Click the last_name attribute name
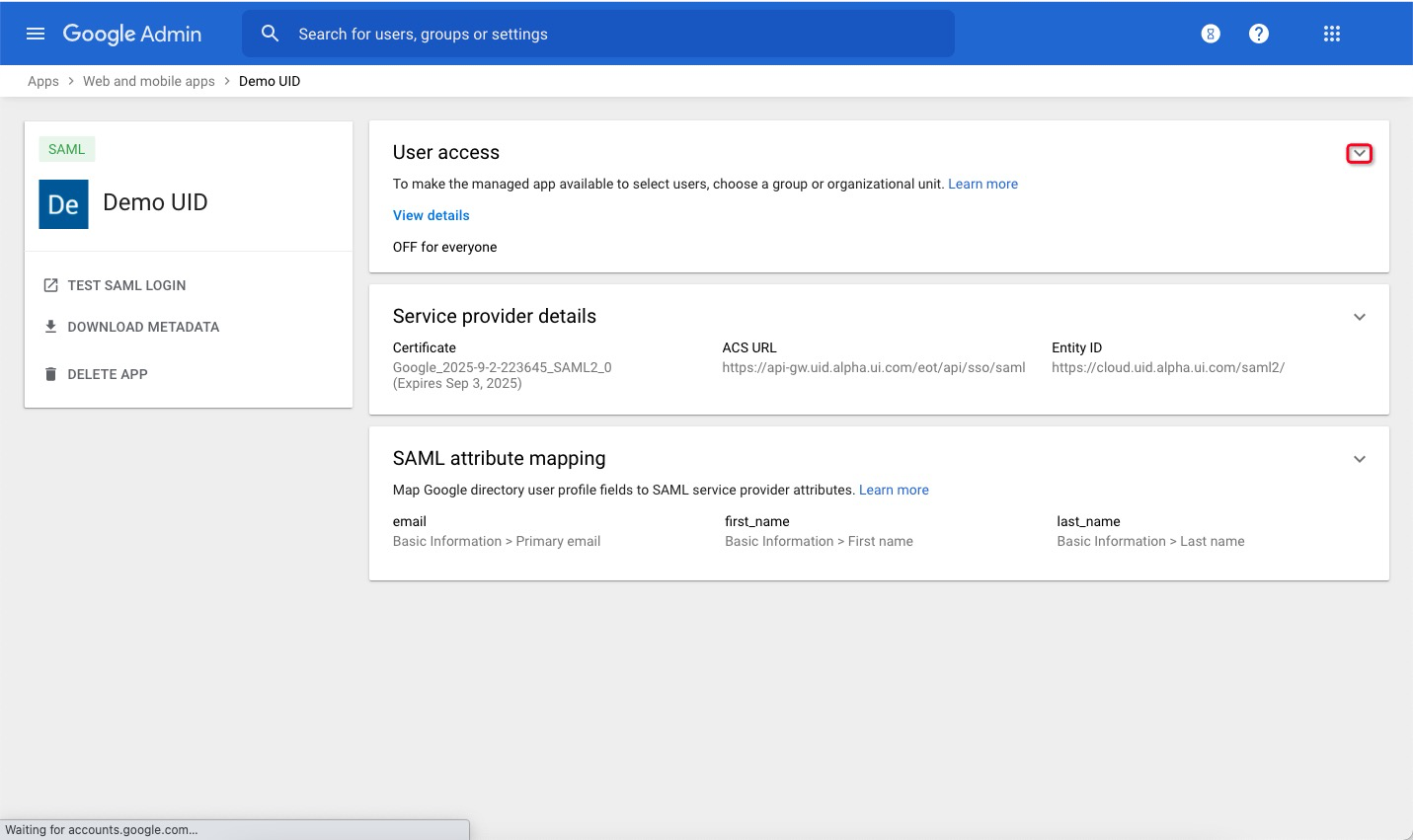Screen dimensions: 1413x840 click(1089, 521)
